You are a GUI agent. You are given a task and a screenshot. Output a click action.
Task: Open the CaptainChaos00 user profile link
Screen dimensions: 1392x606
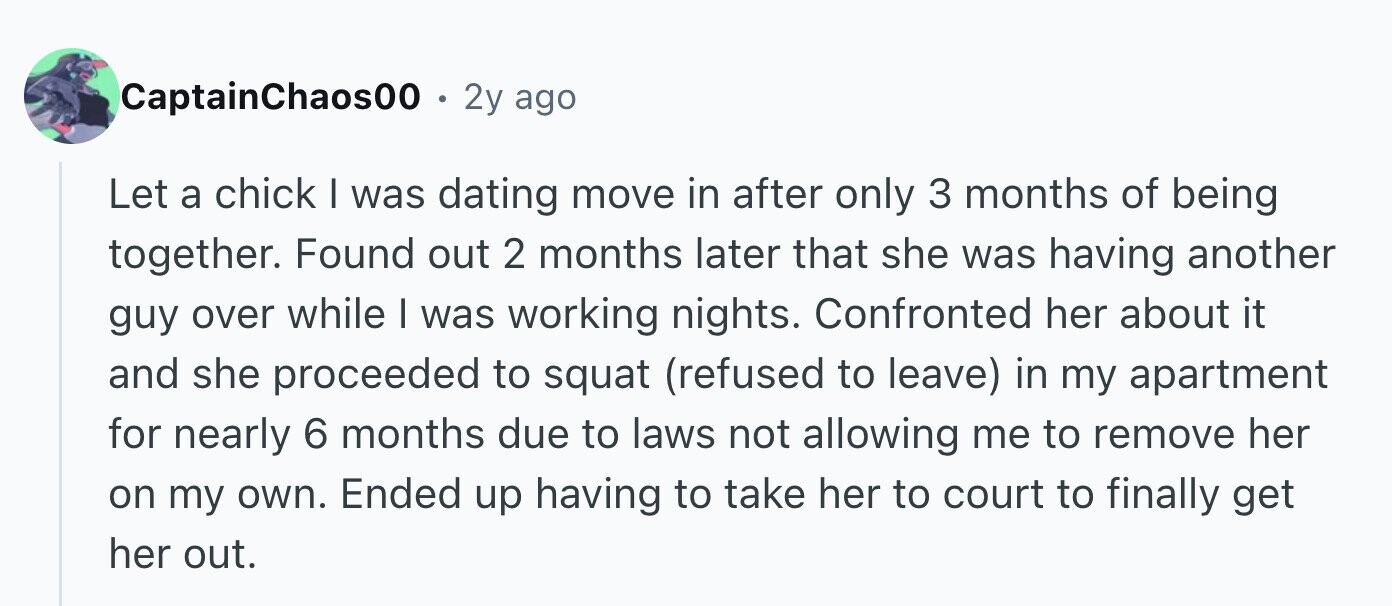pos(271,97)
